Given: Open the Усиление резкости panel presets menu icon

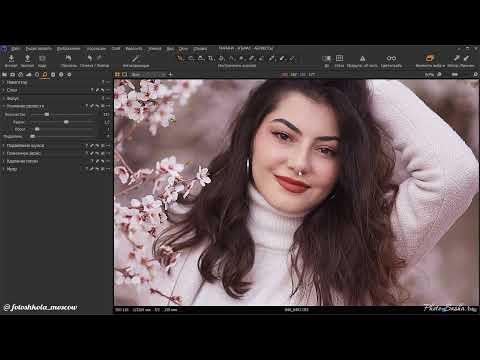Looking at the screenshot, I should 103,106.
